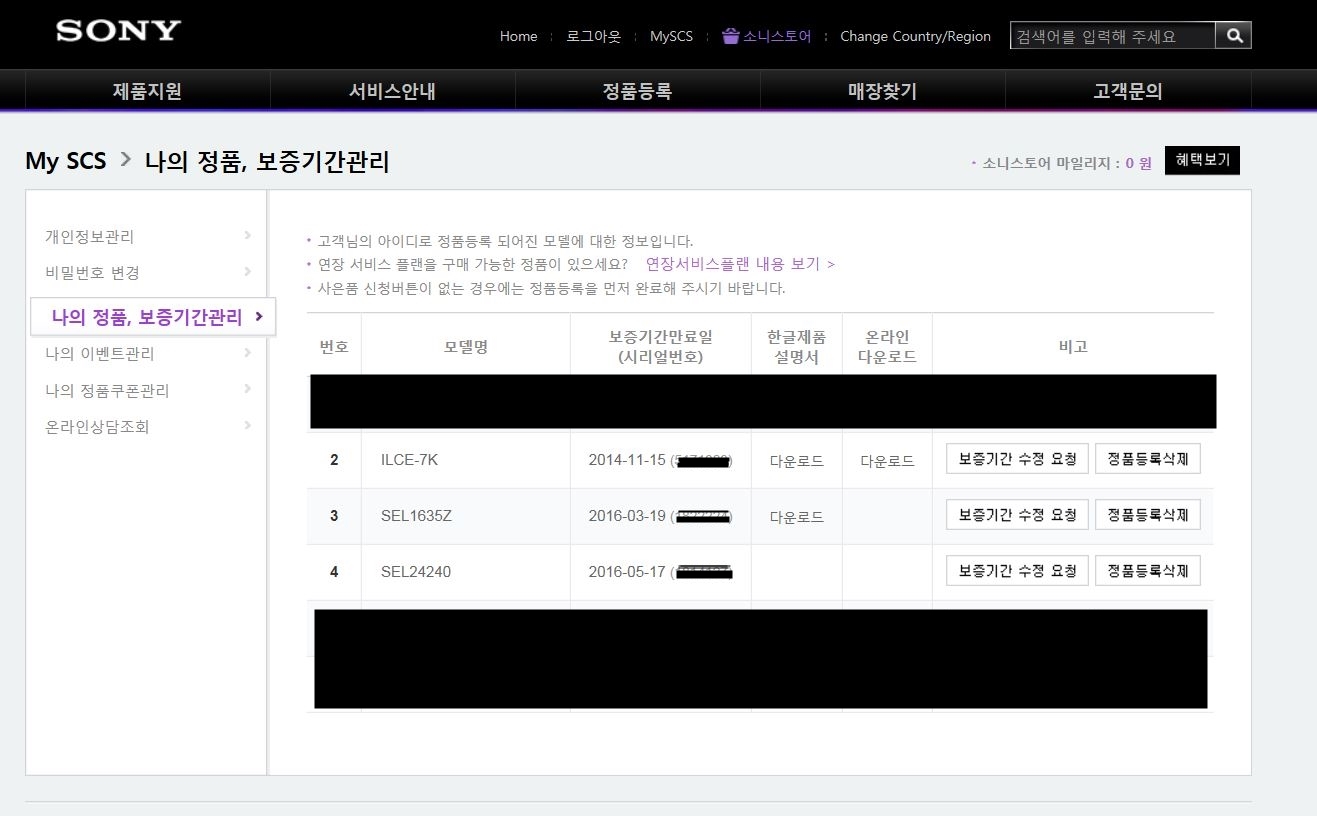This screenshot has height=816, width=1317.
Task: Open the 매장찾기 menu
Action: click(882, 92)
